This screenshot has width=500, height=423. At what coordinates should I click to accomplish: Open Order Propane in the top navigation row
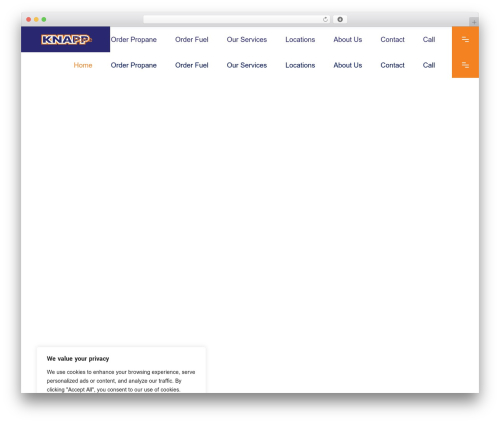pos(134,40)
